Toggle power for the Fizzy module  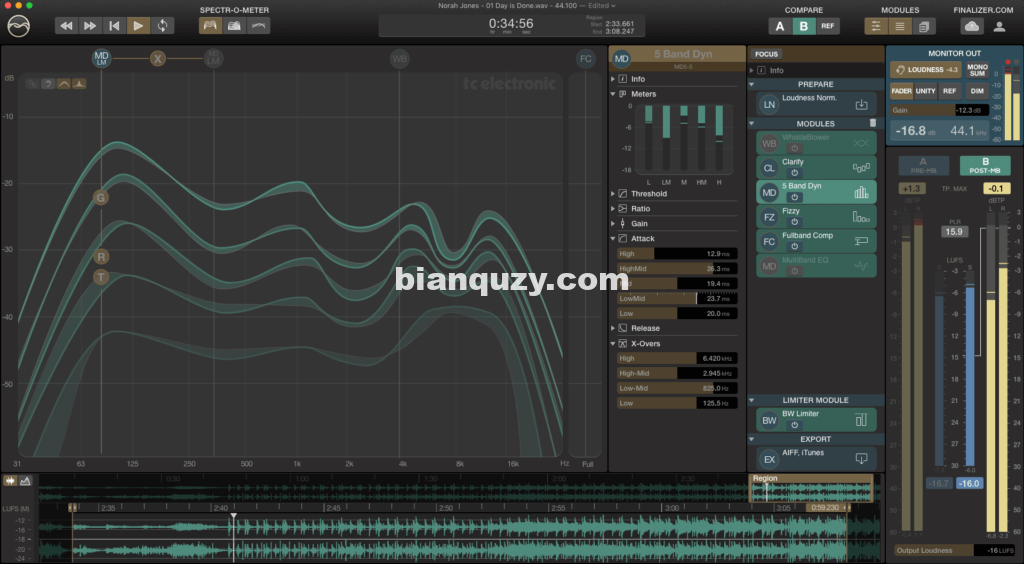tap(795, 222)
